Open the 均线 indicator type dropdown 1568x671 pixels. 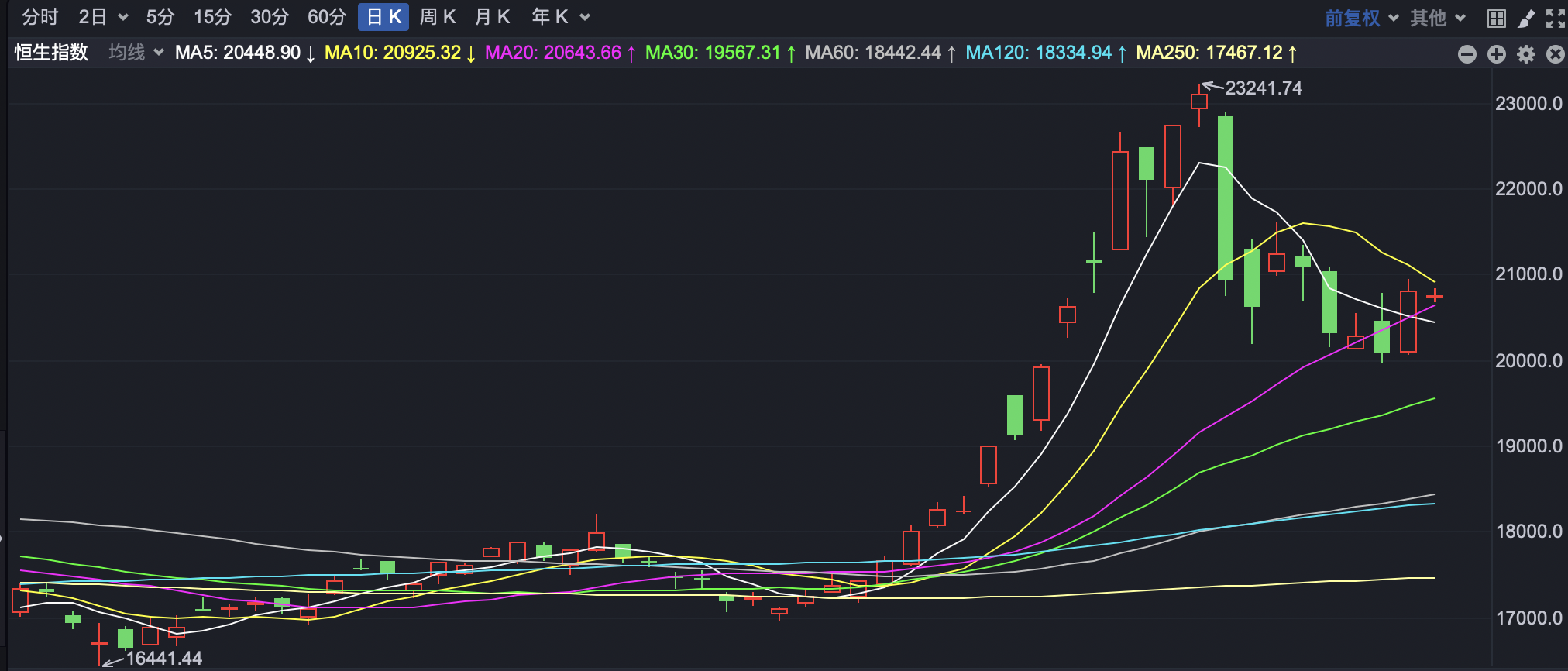(x=136, y=53)
